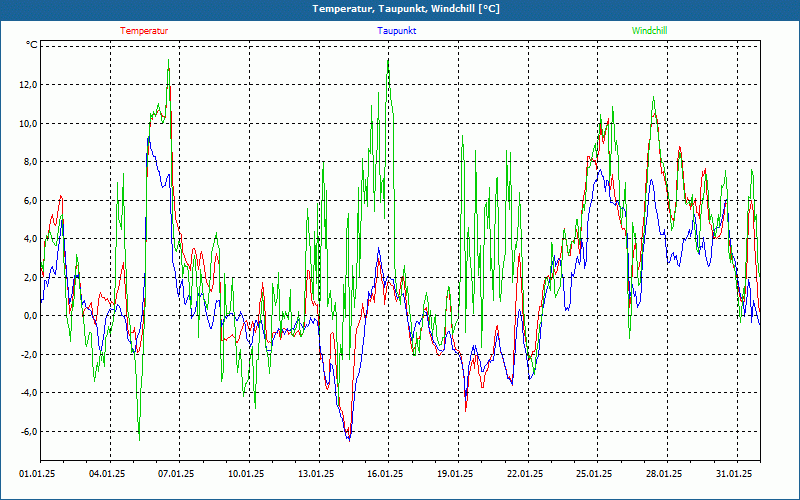Viewport: 800px width, 500px height.
Task: Click the 10.01.25 date label
Action: 246,474
